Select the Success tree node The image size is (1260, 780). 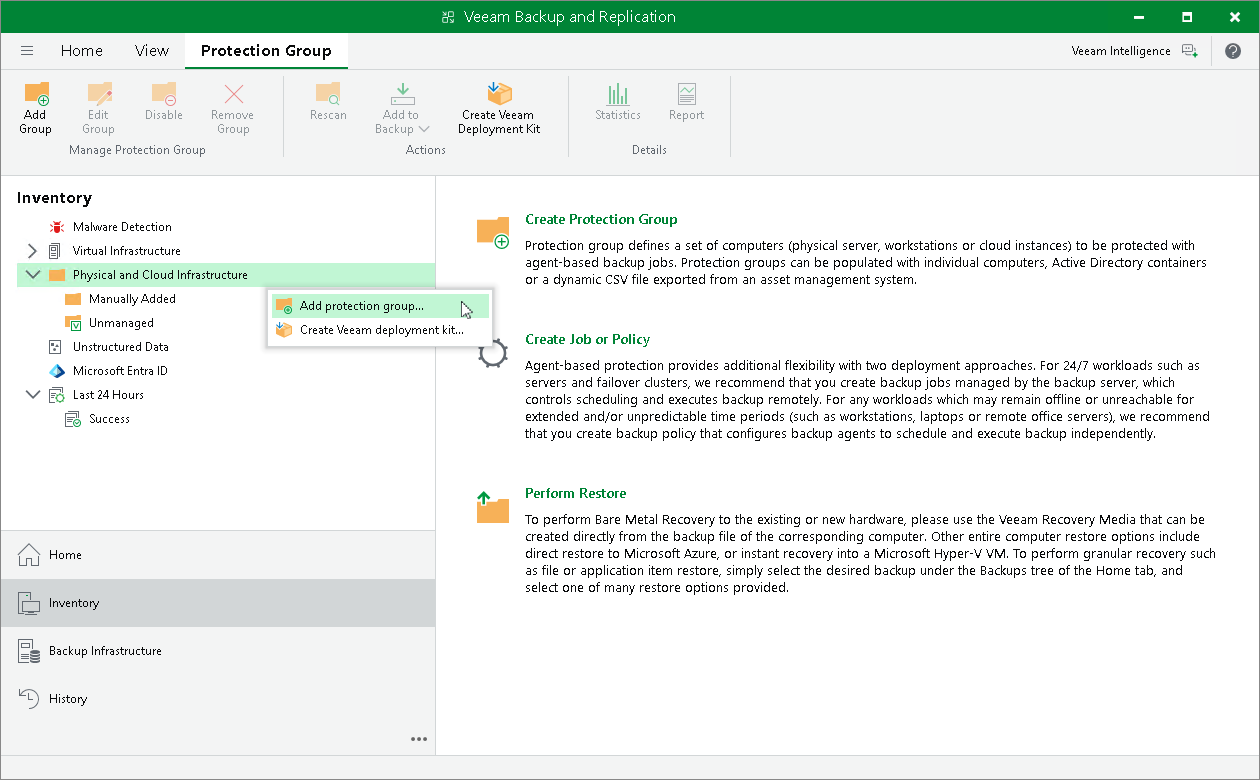coord(109,419)
